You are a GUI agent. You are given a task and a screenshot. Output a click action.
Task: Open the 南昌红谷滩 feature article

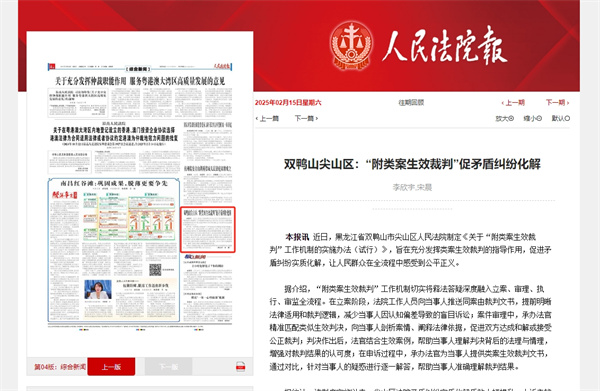[114, 183]
